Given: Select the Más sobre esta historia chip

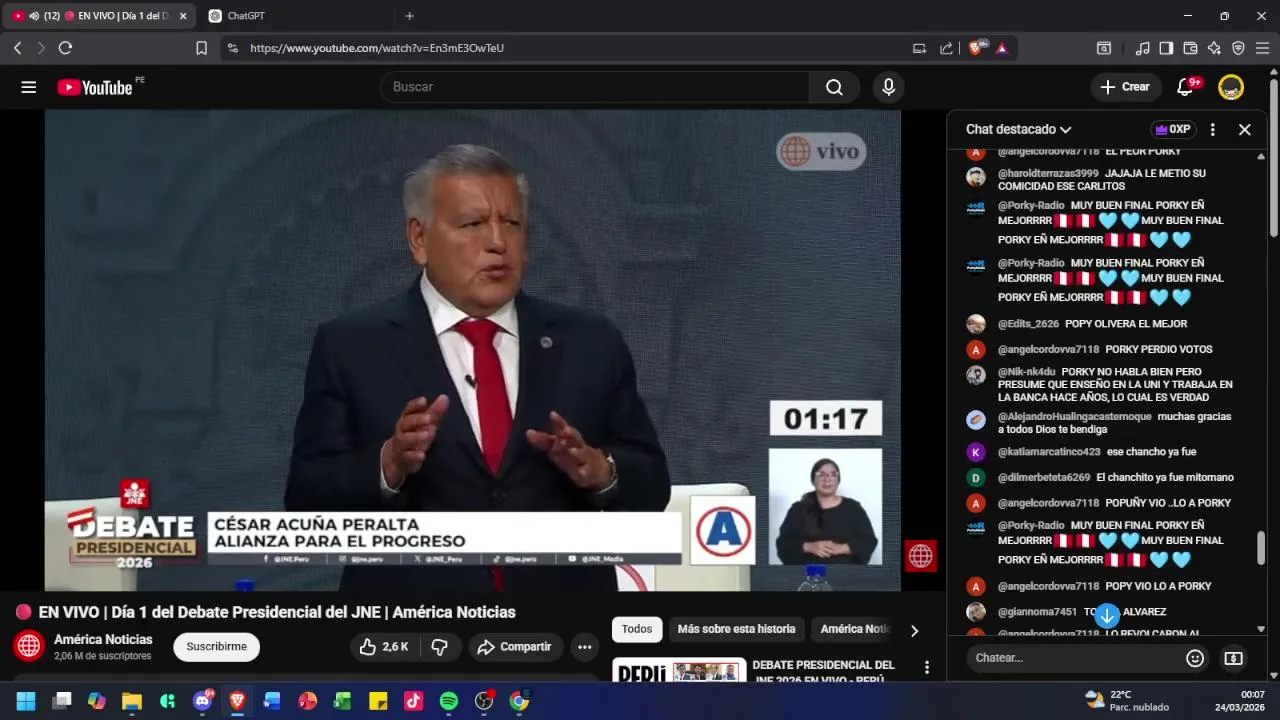Looking at the screenshot, I should click(736, 629).
